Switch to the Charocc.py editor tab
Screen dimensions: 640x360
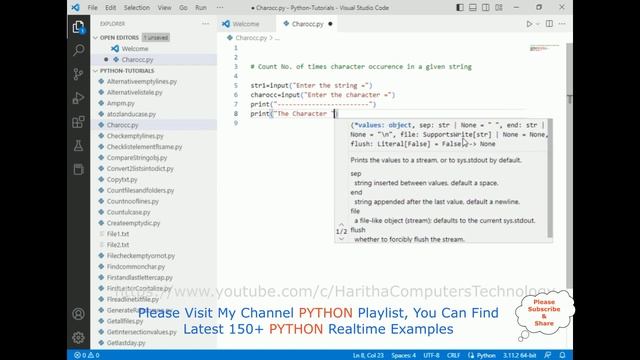(x=307, y=24)
